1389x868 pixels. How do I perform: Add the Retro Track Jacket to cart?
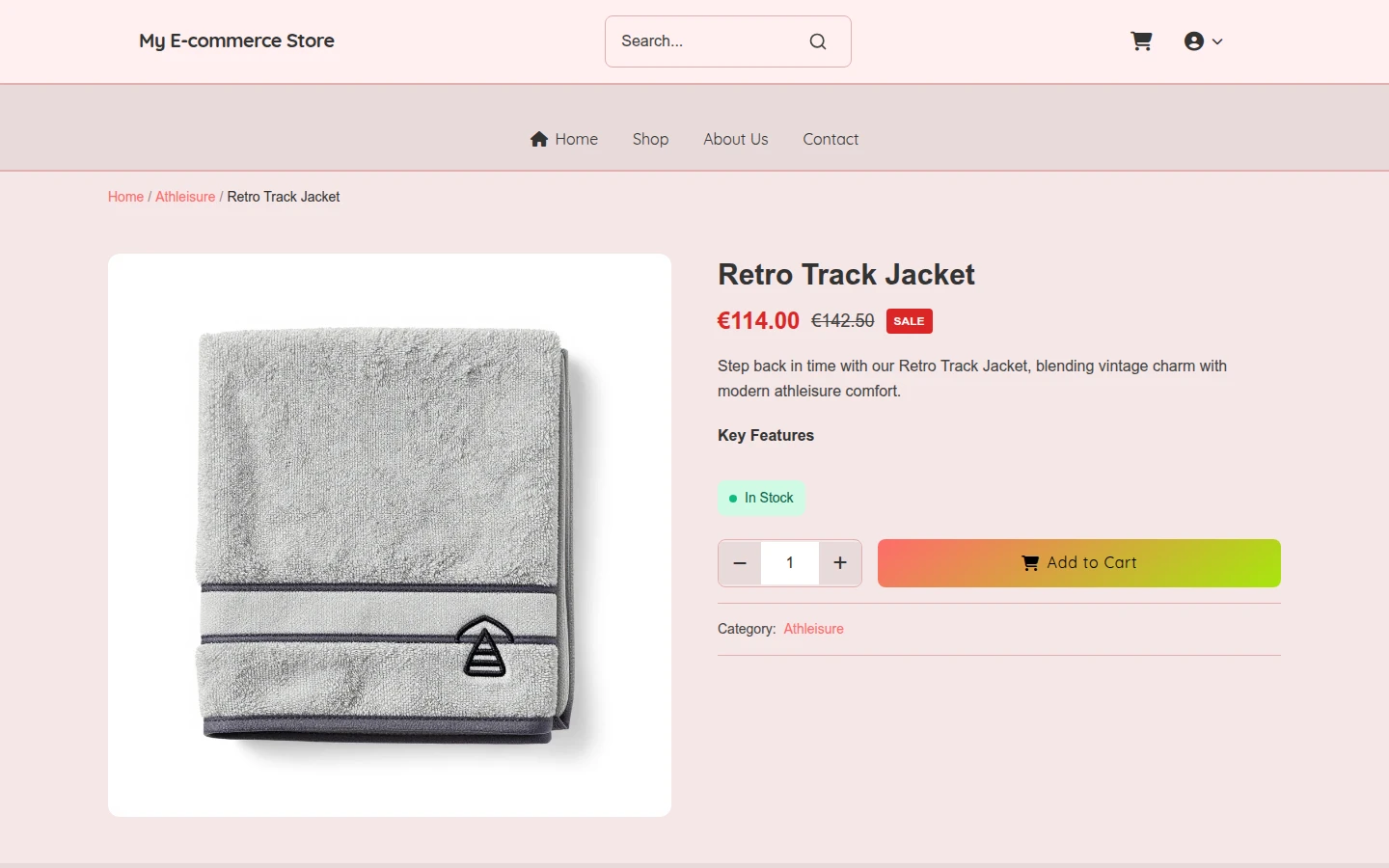click(1079, 563)
